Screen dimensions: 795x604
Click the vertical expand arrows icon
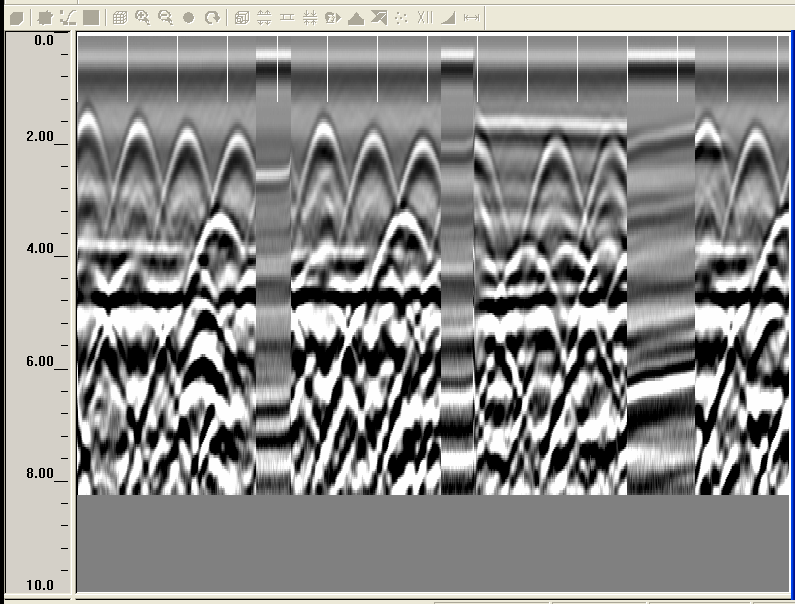[264, 18]
